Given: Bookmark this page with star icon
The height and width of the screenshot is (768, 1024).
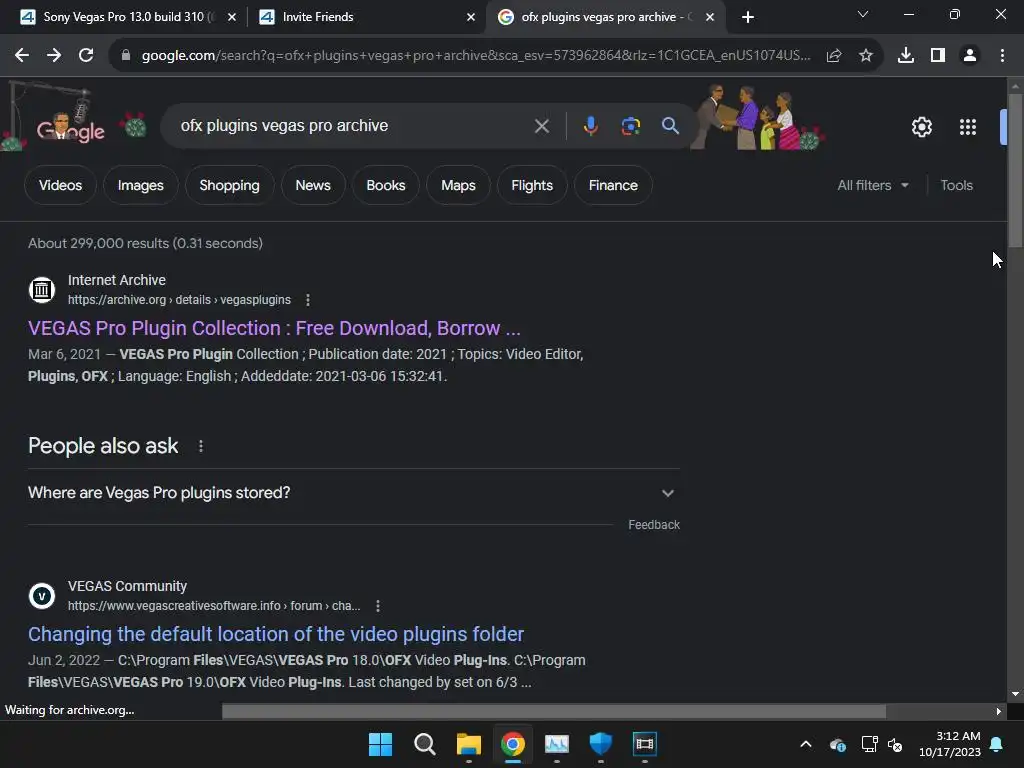Looking at the screenshot, I should (x=866, y=56).
